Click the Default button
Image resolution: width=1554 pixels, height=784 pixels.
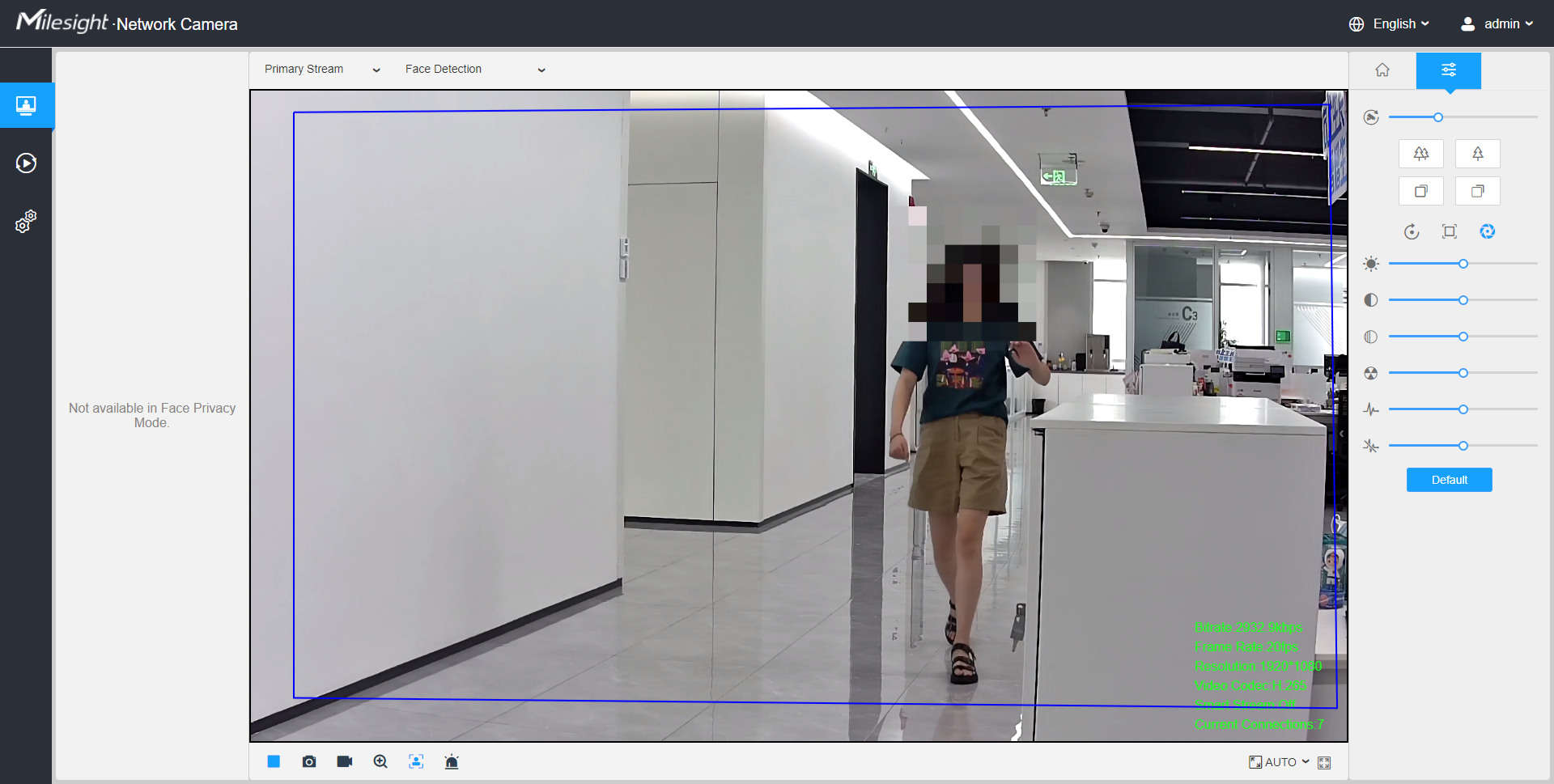pos(1449,480)
